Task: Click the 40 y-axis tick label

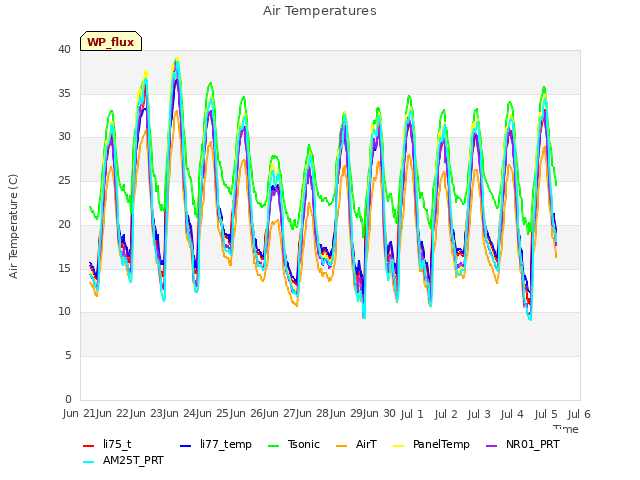Action: [64, 50]
